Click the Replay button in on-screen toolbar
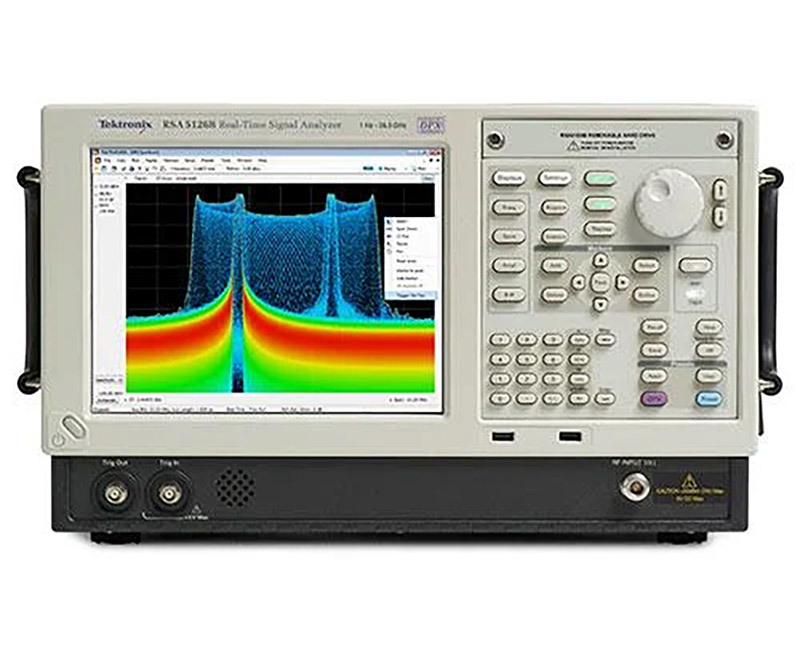This screenshot has height=645, width=800. click(388, 168)
